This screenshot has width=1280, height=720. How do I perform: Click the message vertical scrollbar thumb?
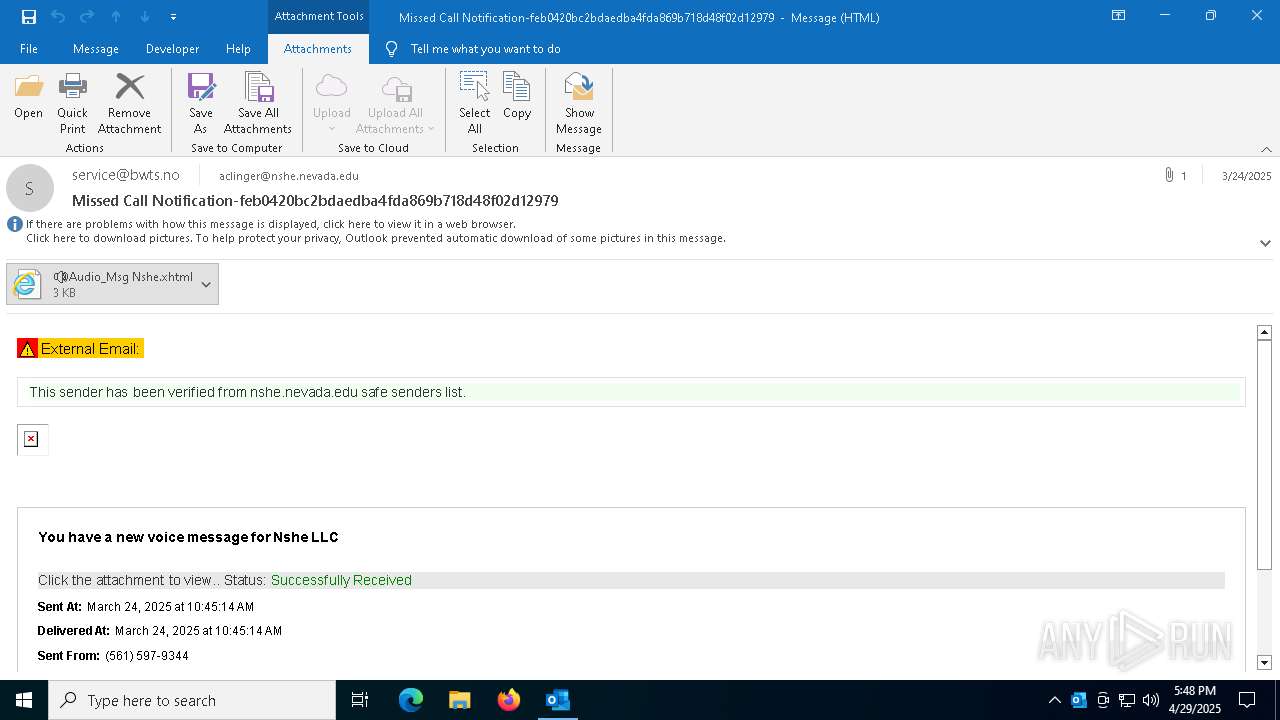pyautogui.click(x=1264, y=454)
